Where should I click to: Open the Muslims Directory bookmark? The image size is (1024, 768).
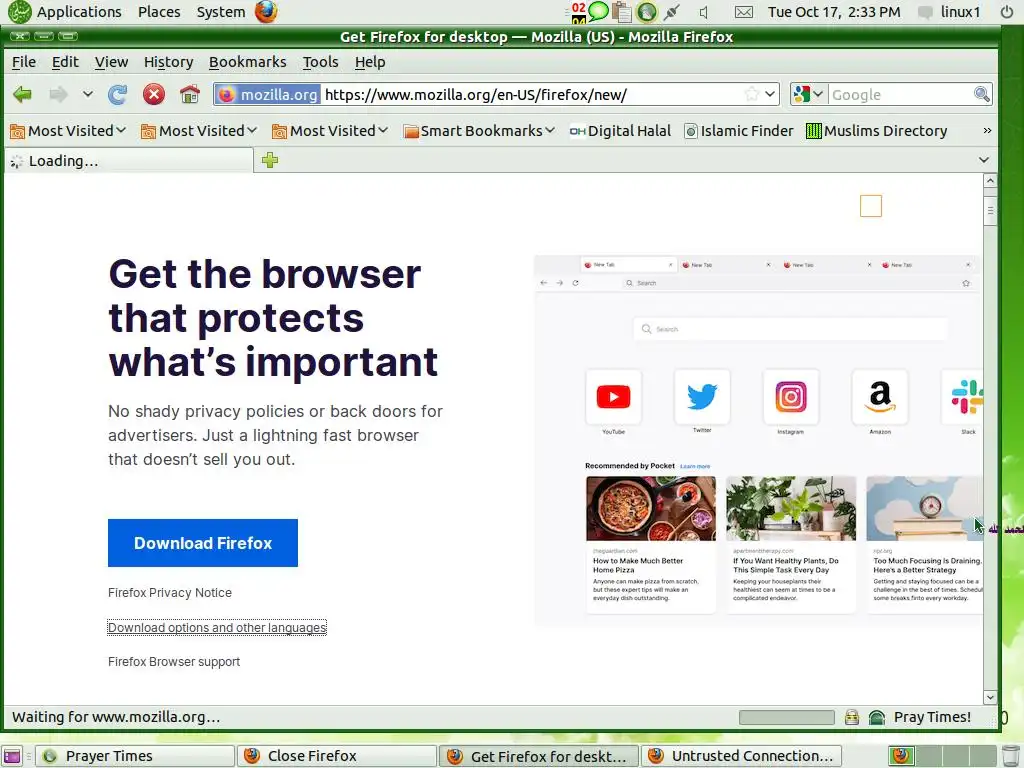pos(876,131)
